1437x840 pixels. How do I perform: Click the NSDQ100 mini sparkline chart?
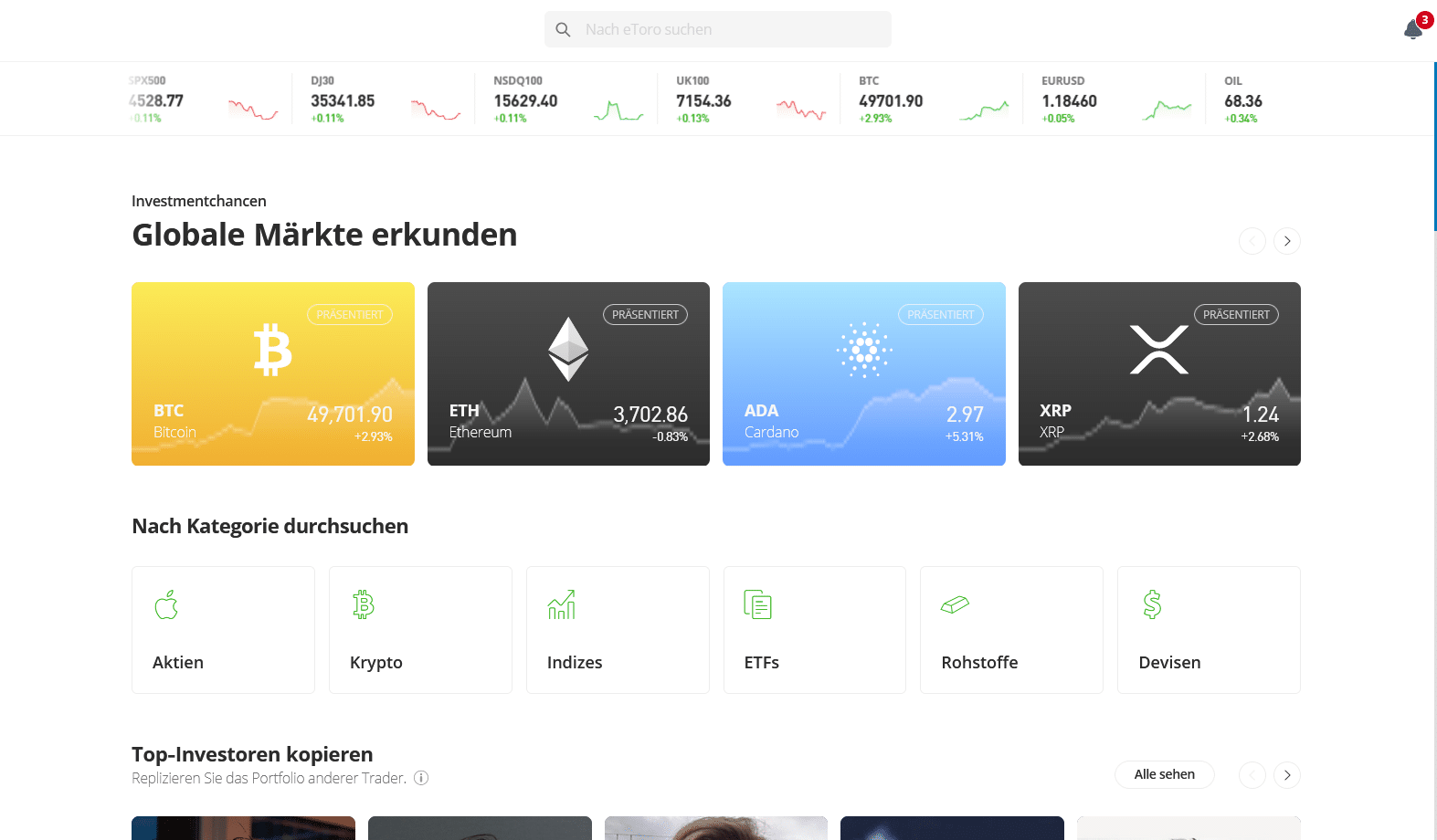618,111
